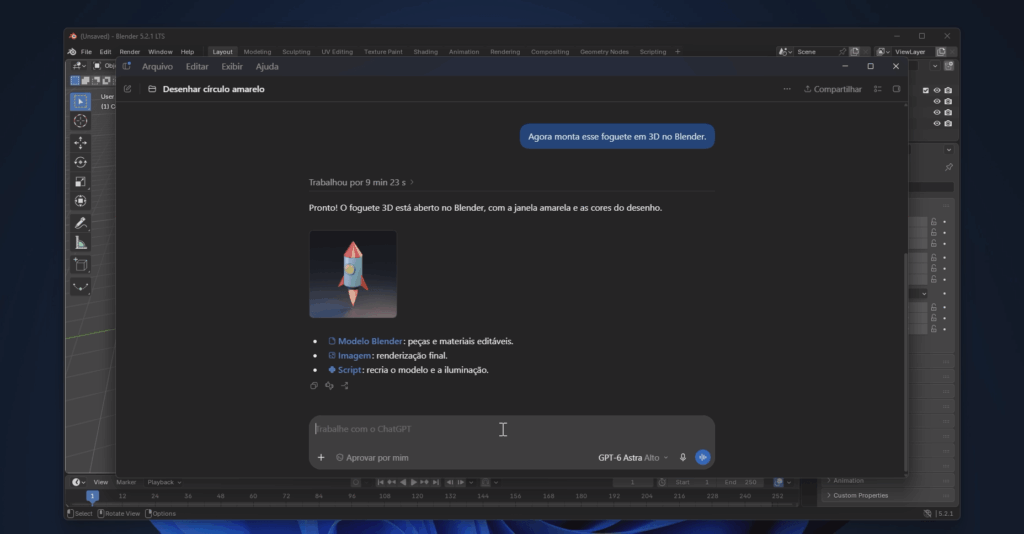Open the Modelo Blender file link
Screen dimensions: 1024x534
pos(365,341)
